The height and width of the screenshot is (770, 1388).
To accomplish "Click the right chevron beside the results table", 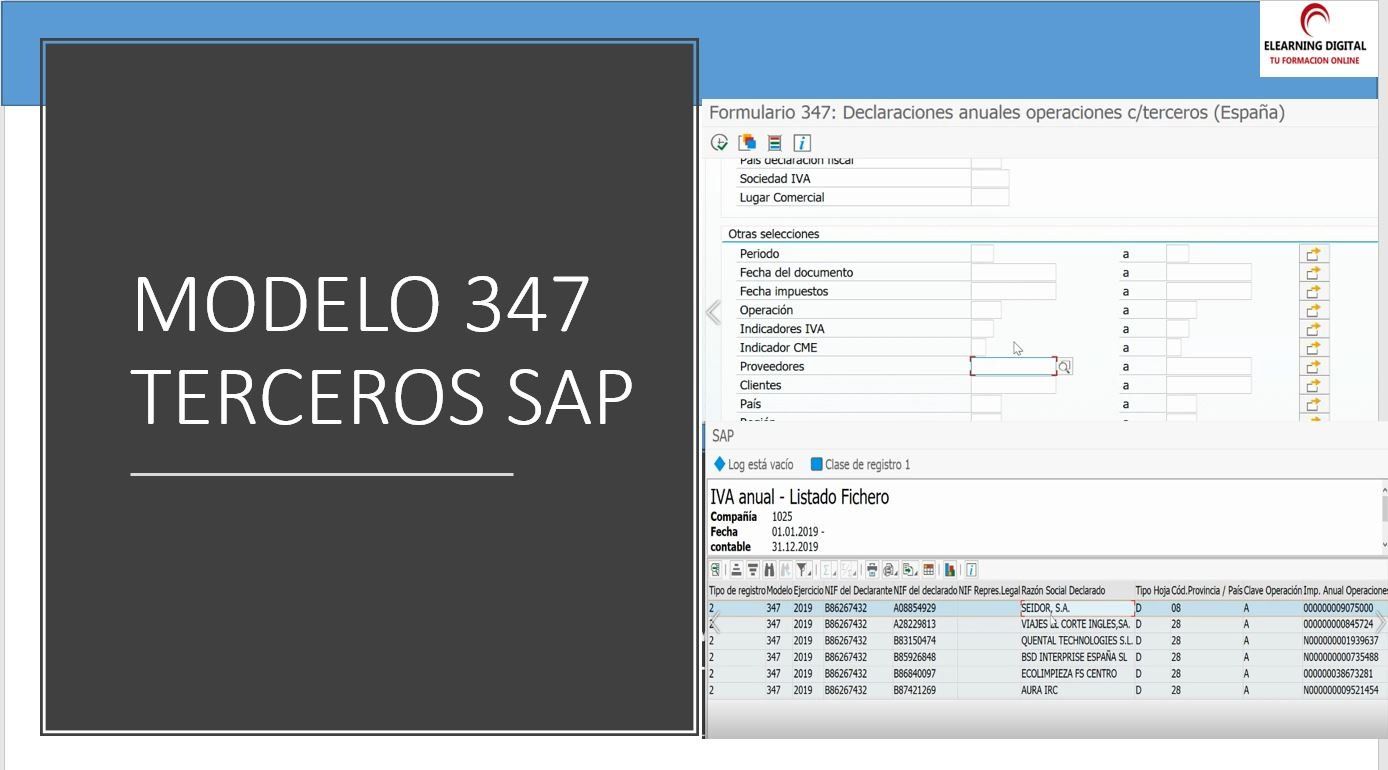I will pyautogui.click(x=1382, y=622).
